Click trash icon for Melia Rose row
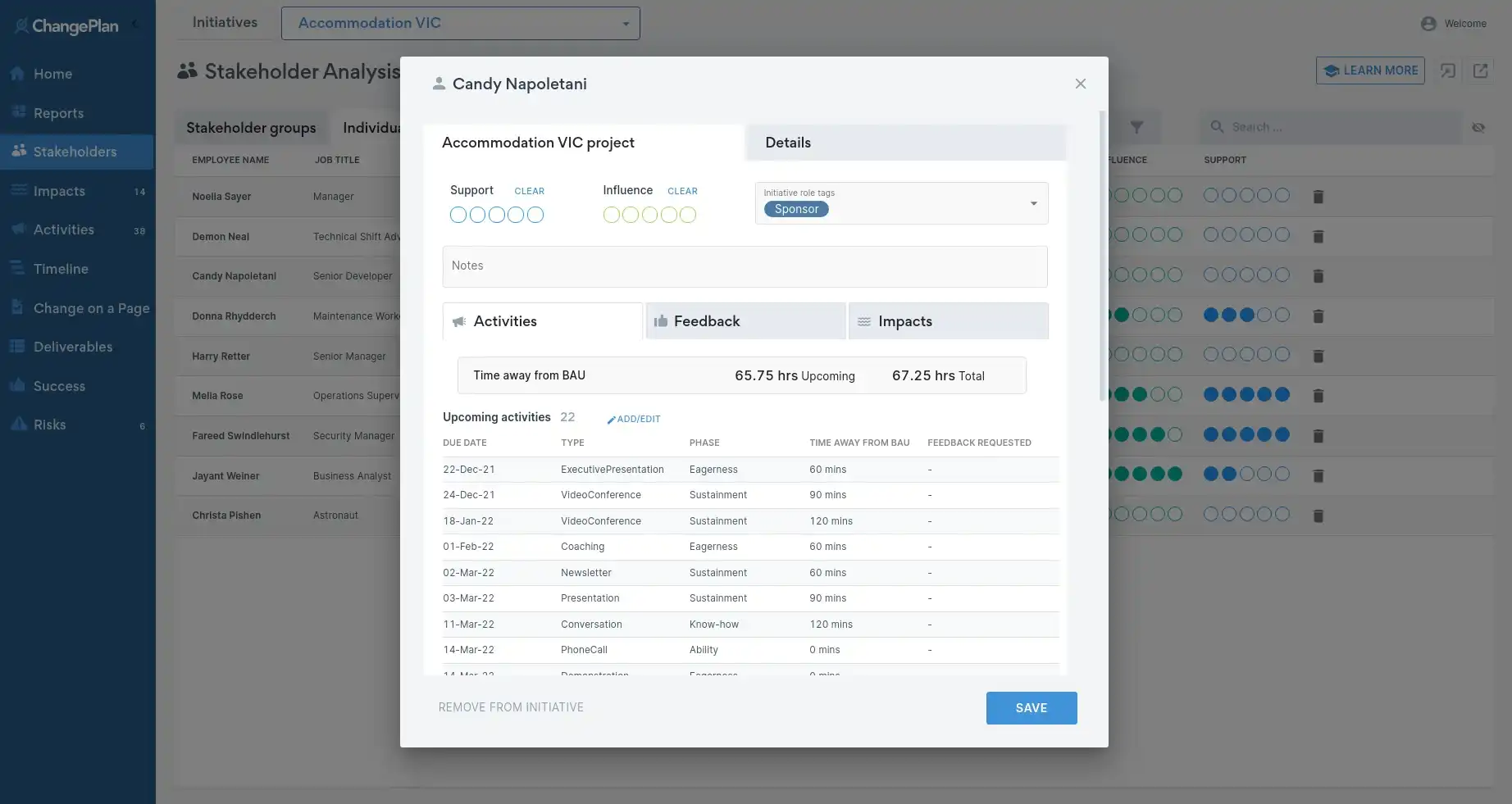1512x804 pixels. [x=1318, y=396]
